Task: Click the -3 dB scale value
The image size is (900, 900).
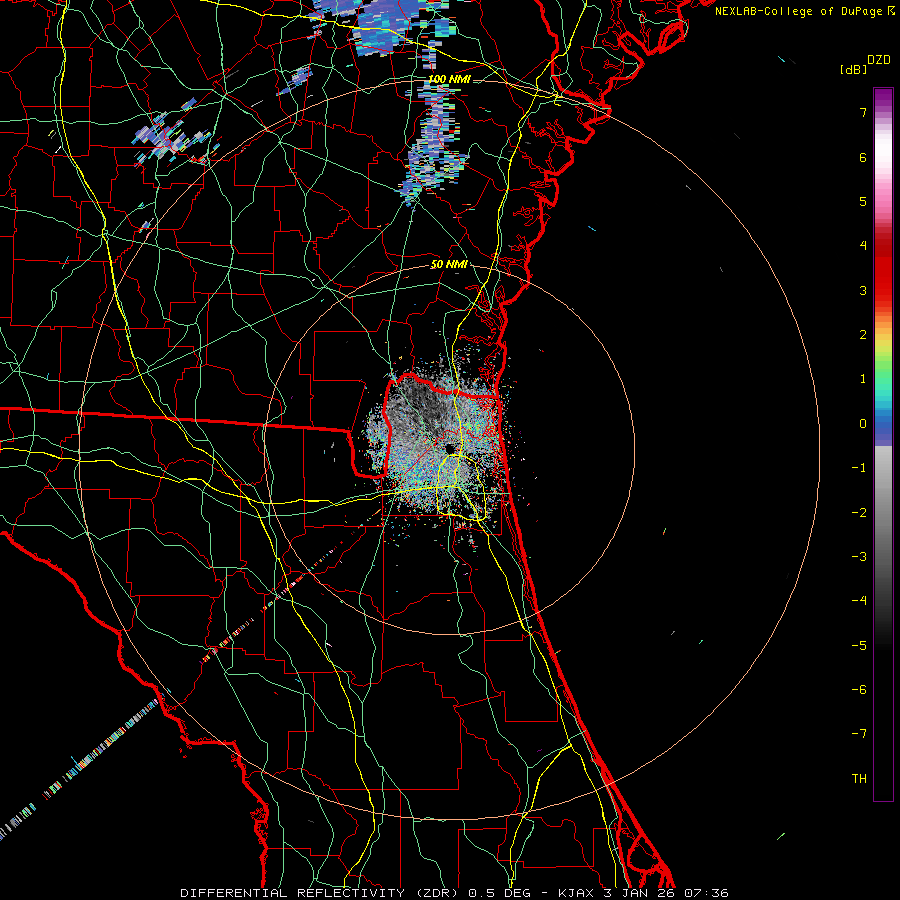Action: point(859,556)
